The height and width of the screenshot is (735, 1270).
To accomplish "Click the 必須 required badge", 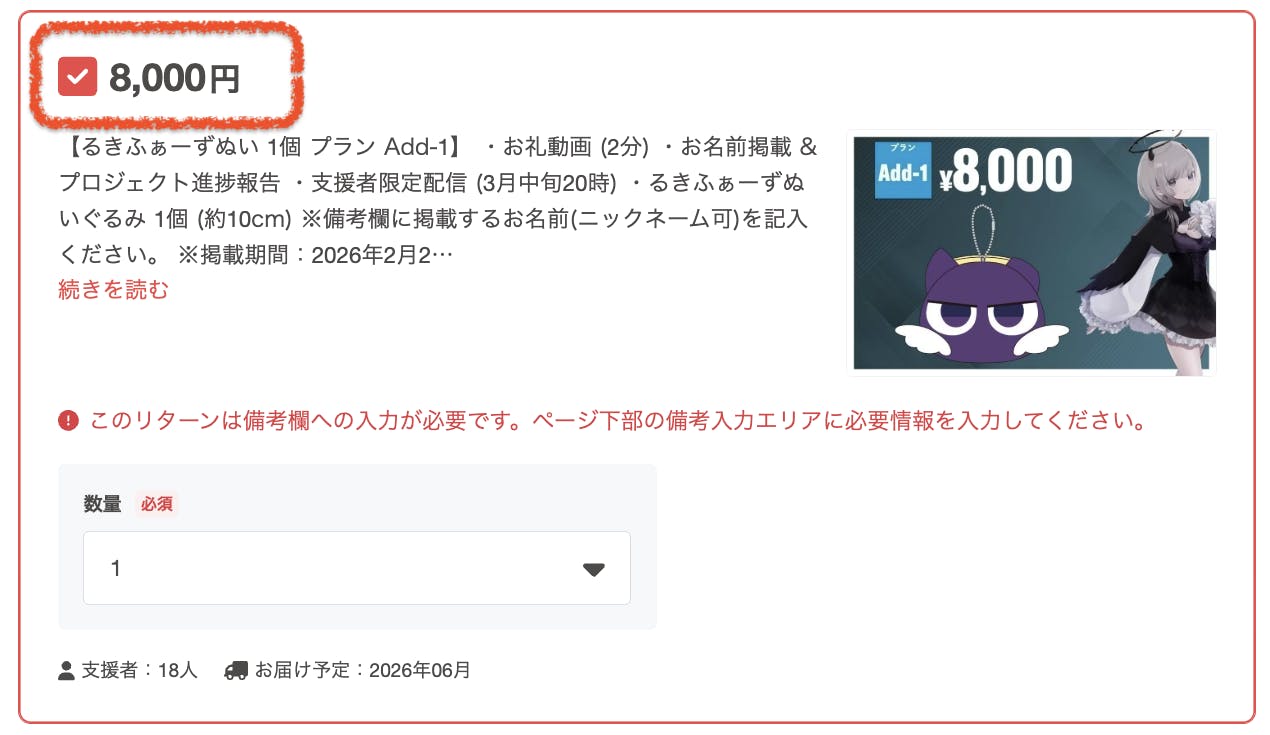I will [x=156, y=504].
